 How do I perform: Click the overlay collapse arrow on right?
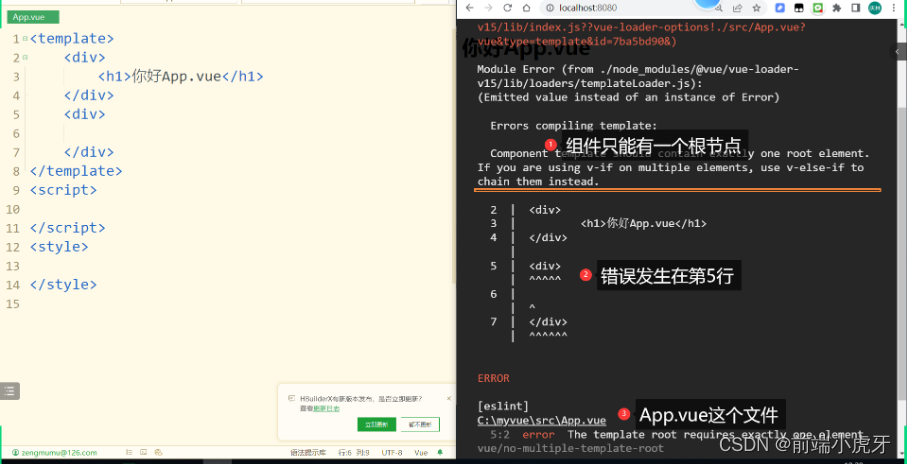(898, 51)
